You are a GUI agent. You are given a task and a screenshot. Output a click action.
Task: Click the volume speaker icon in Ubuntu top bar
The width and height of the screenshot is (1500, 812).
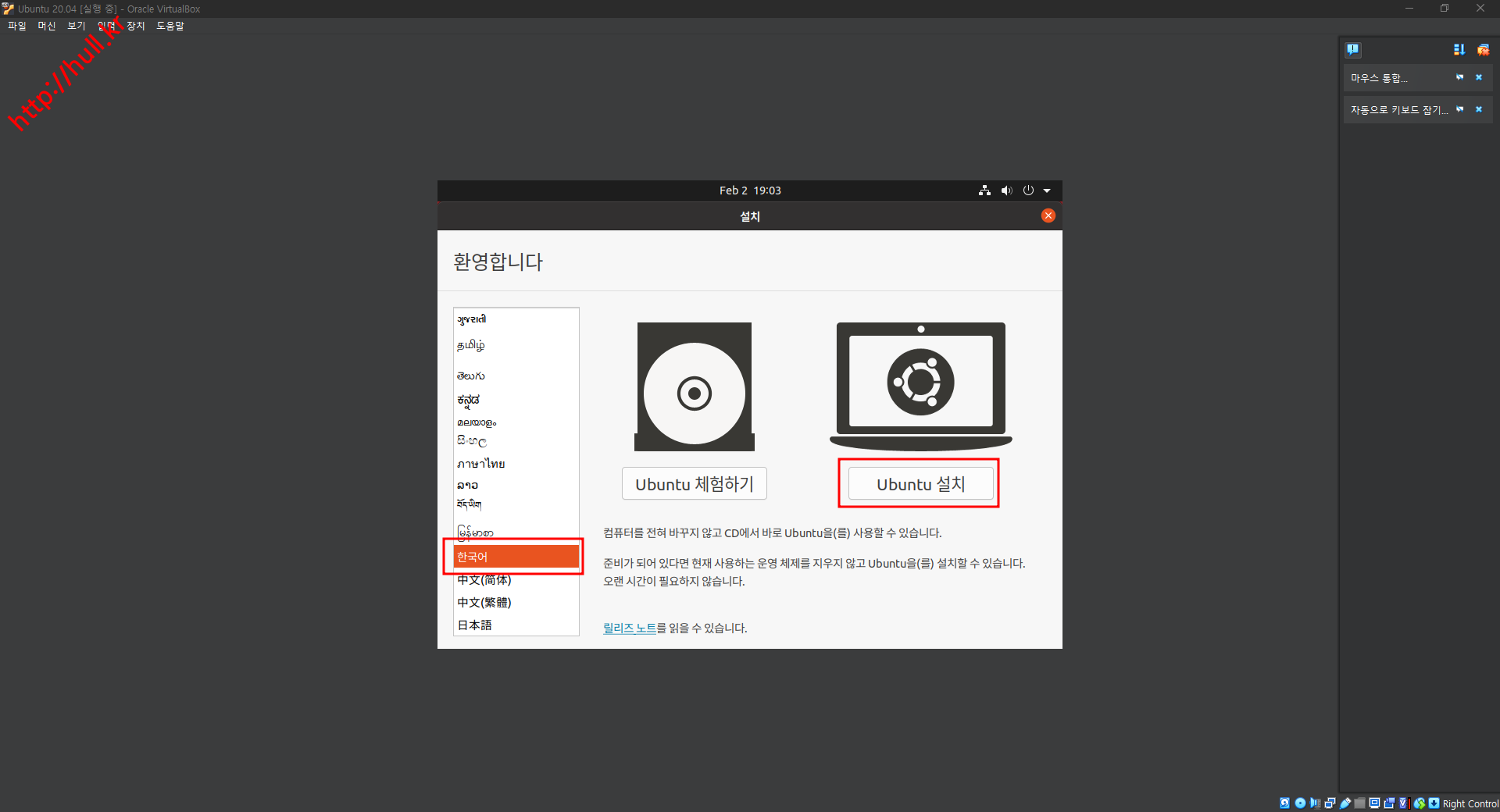[1006, 191]
